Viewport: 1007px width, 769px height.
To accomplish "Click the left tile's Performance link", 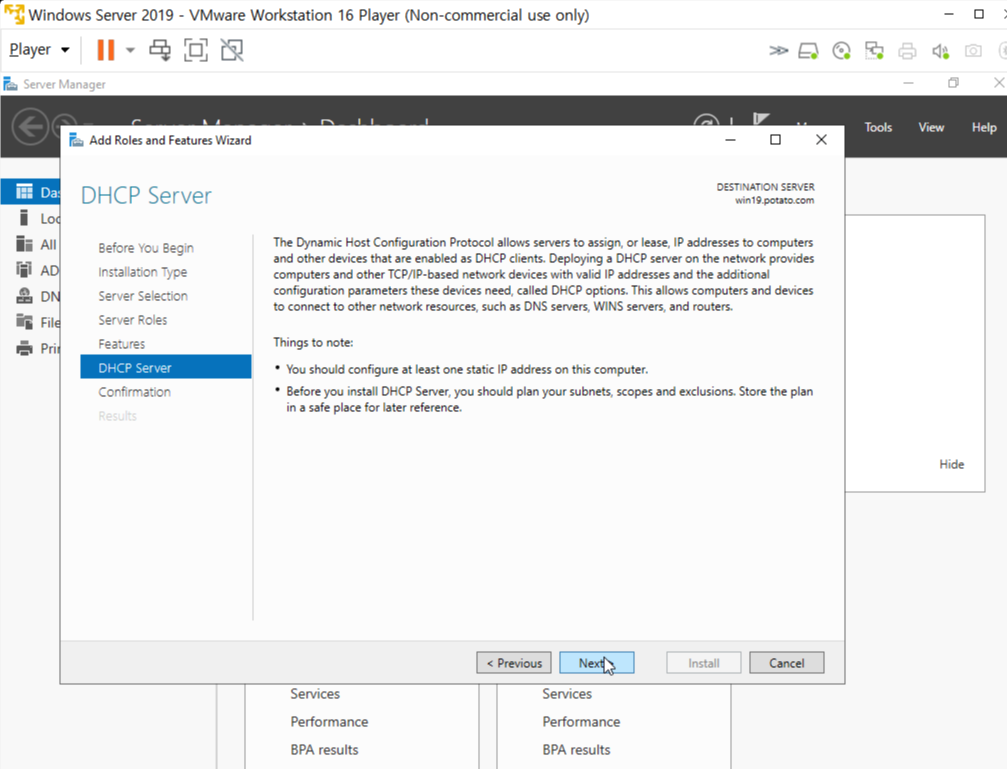I will (329, 721).
